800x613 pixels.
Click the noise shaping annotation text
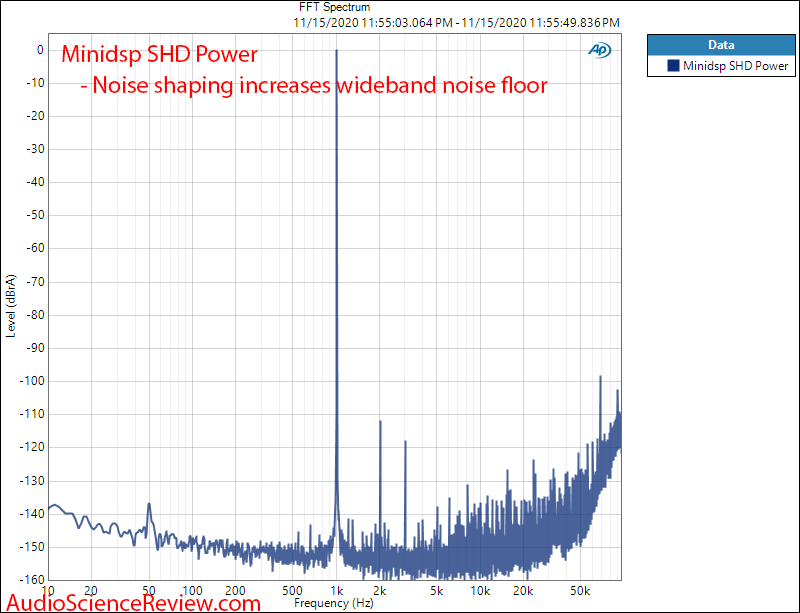314,85
